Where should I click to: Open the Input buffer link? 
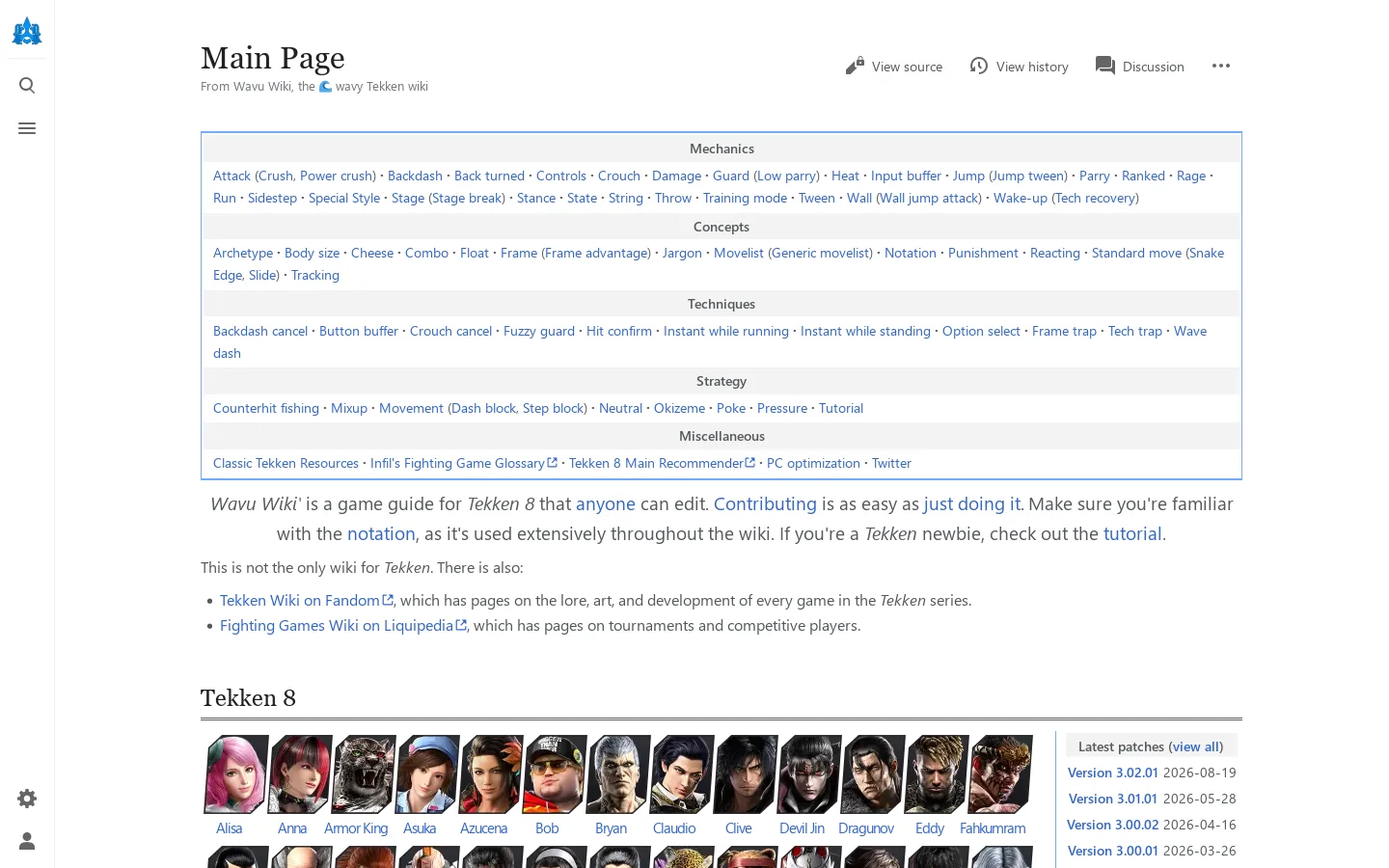906,176
